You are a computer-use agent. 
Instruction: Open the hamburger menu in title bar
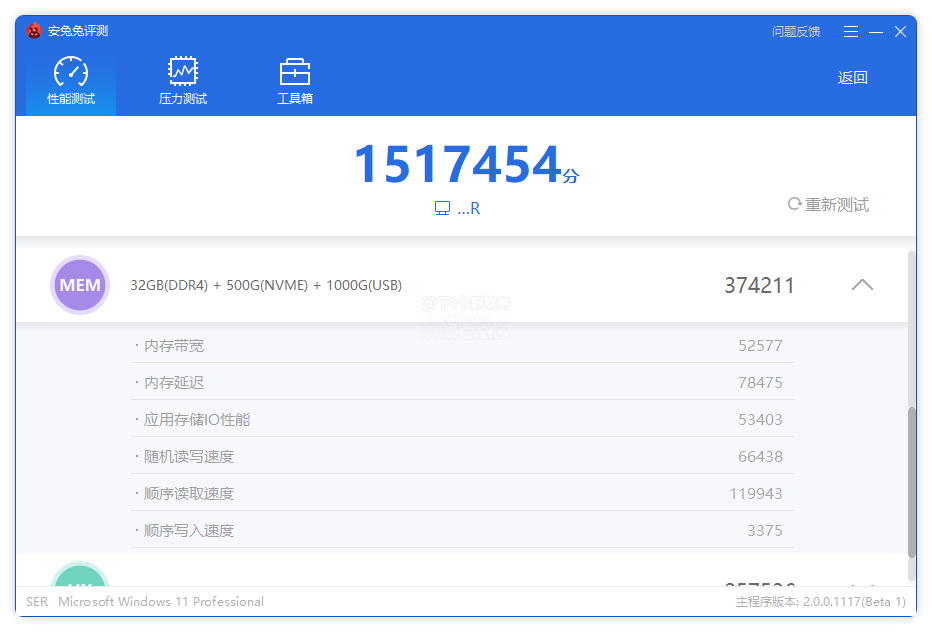851,32
